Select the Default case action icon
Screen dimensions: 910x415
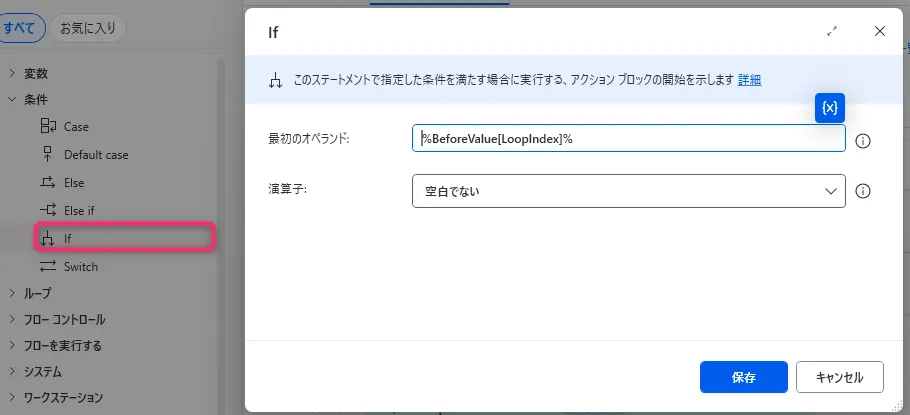[x=48, y=155]
